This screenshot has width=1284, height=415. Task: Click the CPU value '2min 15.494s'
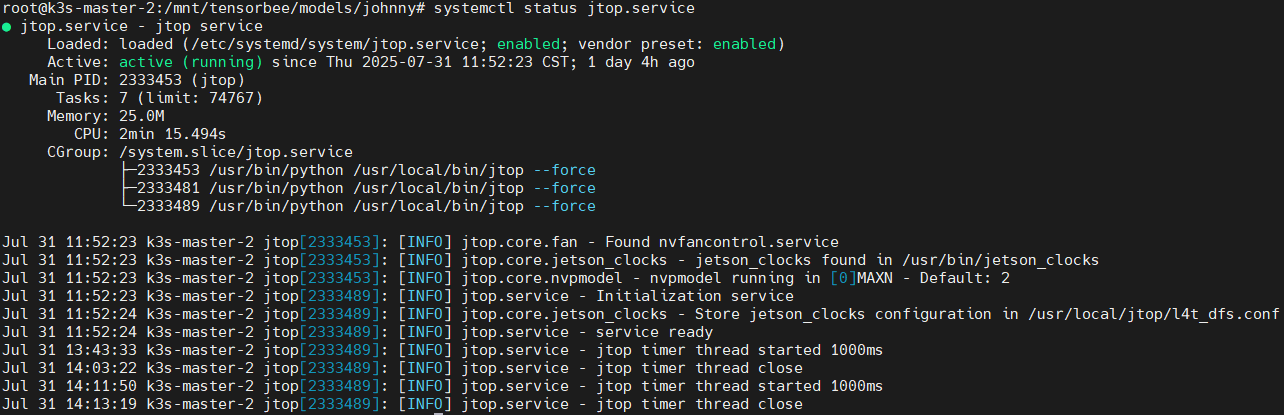point(173,134)
